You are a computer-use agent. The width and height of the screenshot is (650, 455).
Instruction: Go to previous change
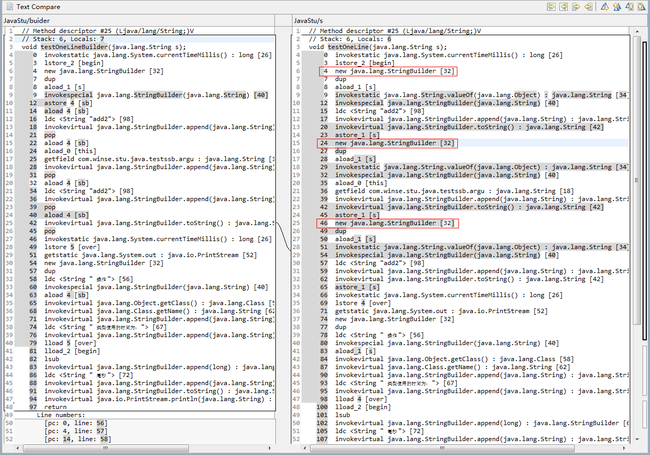click(x=642, y=7)
